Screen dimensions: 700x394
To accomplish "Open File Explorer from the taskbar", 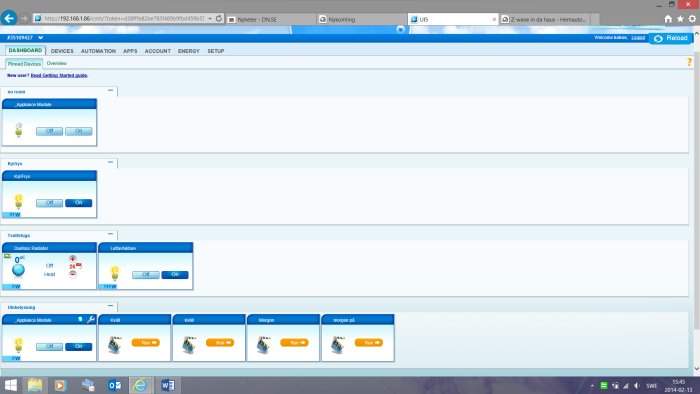I will [35, 385].
